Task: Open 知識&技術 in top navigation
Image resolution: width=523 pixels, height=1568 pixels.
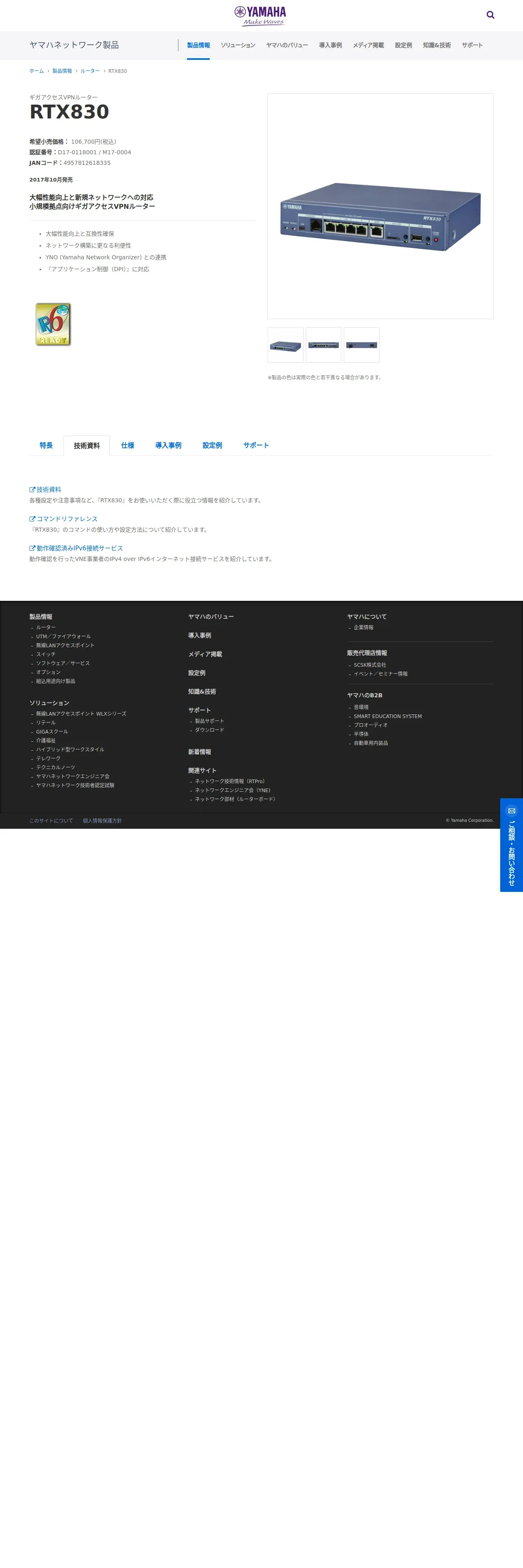Action: pos(437,45)
